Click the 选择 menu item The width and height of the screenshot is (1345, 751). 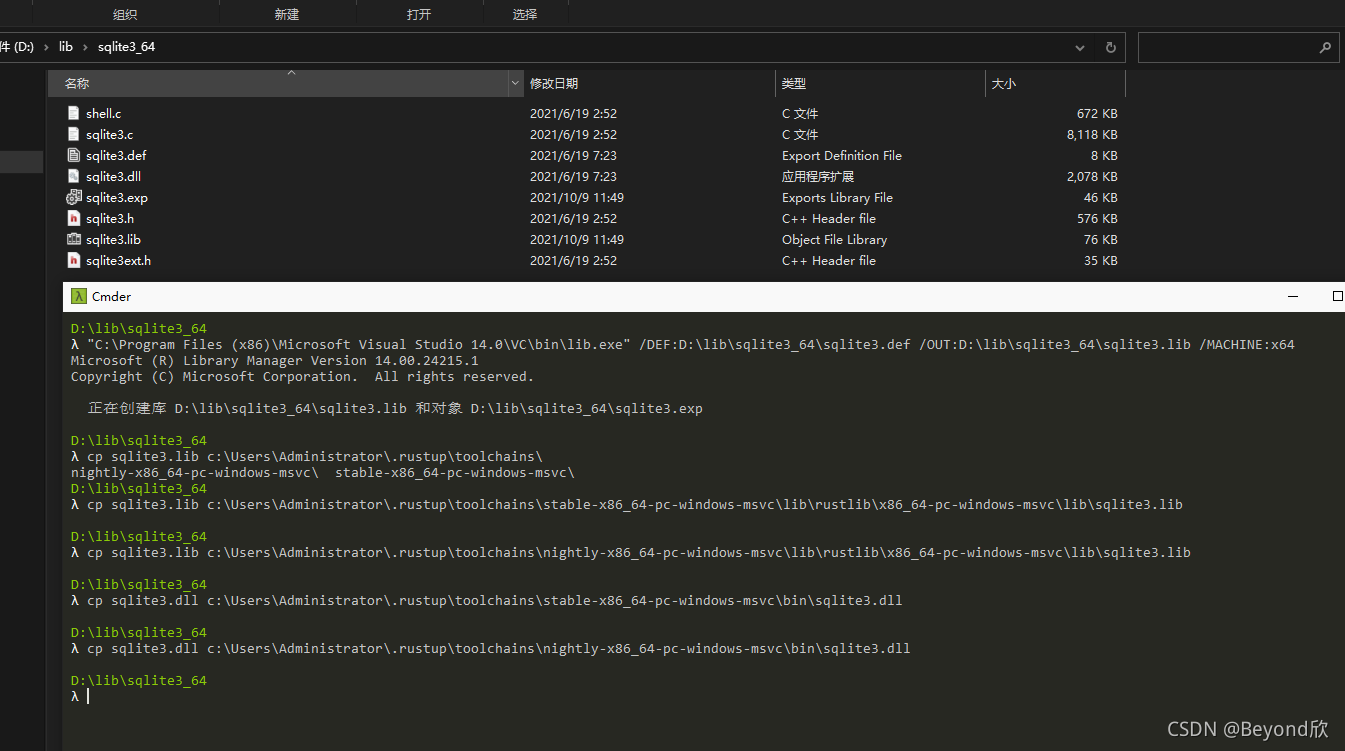click(525, 14)
